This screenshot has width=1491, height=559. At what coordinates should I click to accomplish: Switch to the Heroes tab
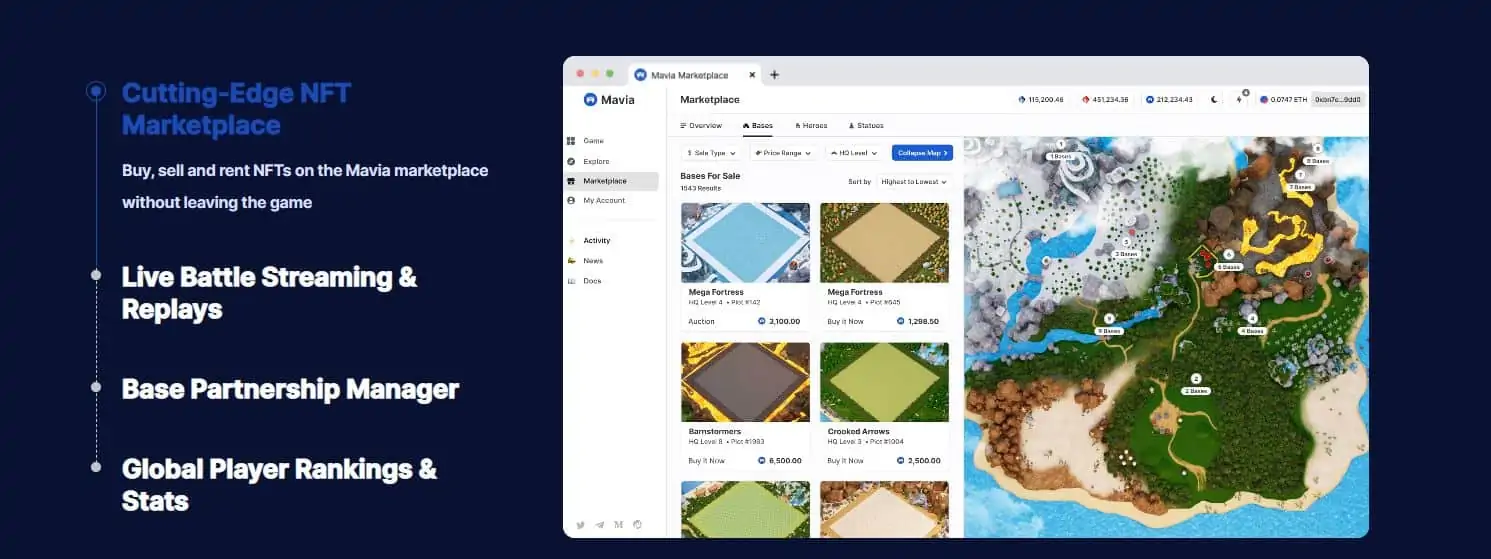811,126
